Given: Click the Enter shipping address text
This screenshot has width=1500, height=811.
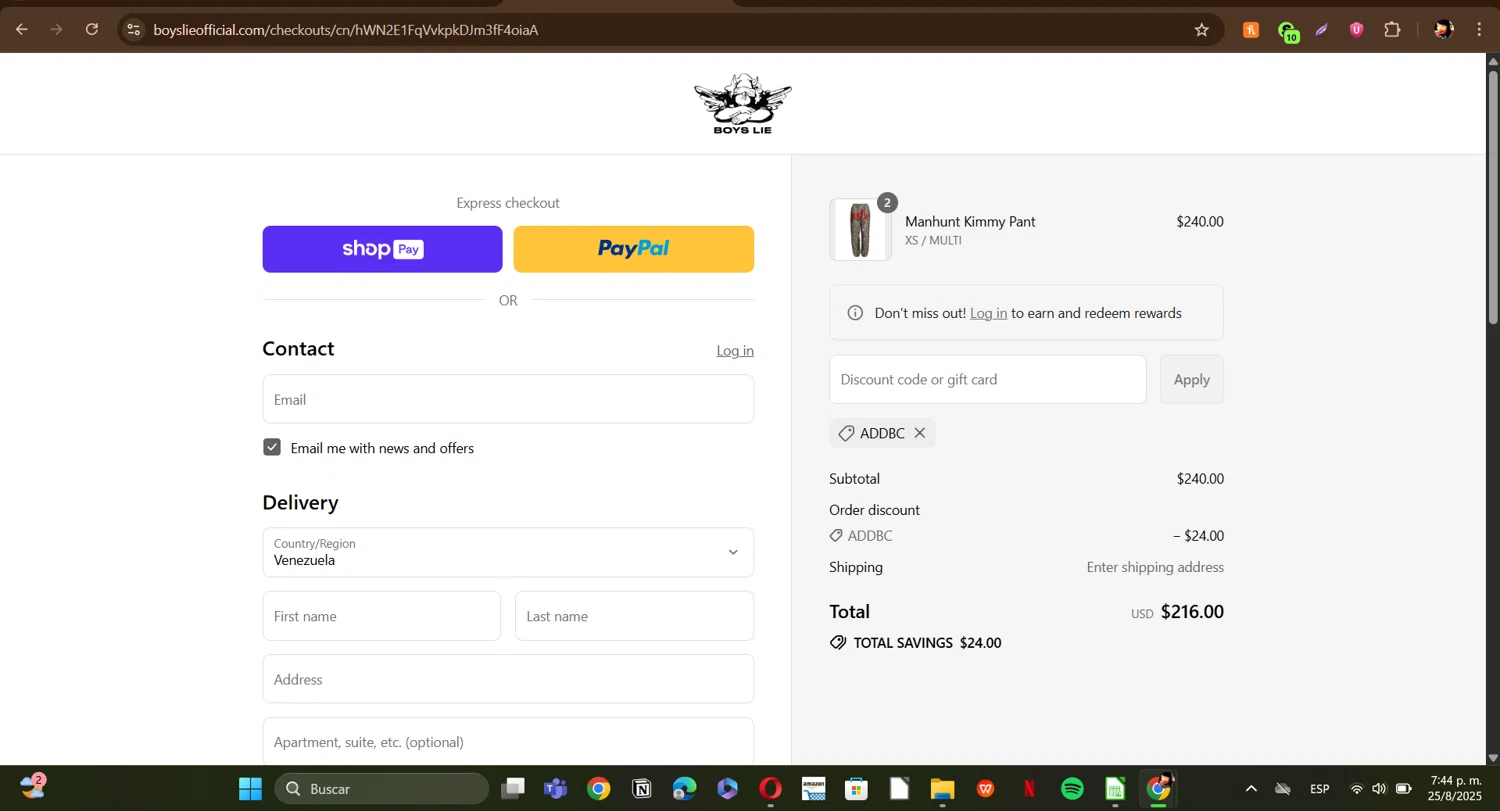Looking at the screenshot, I should [x=1155, y=567].
